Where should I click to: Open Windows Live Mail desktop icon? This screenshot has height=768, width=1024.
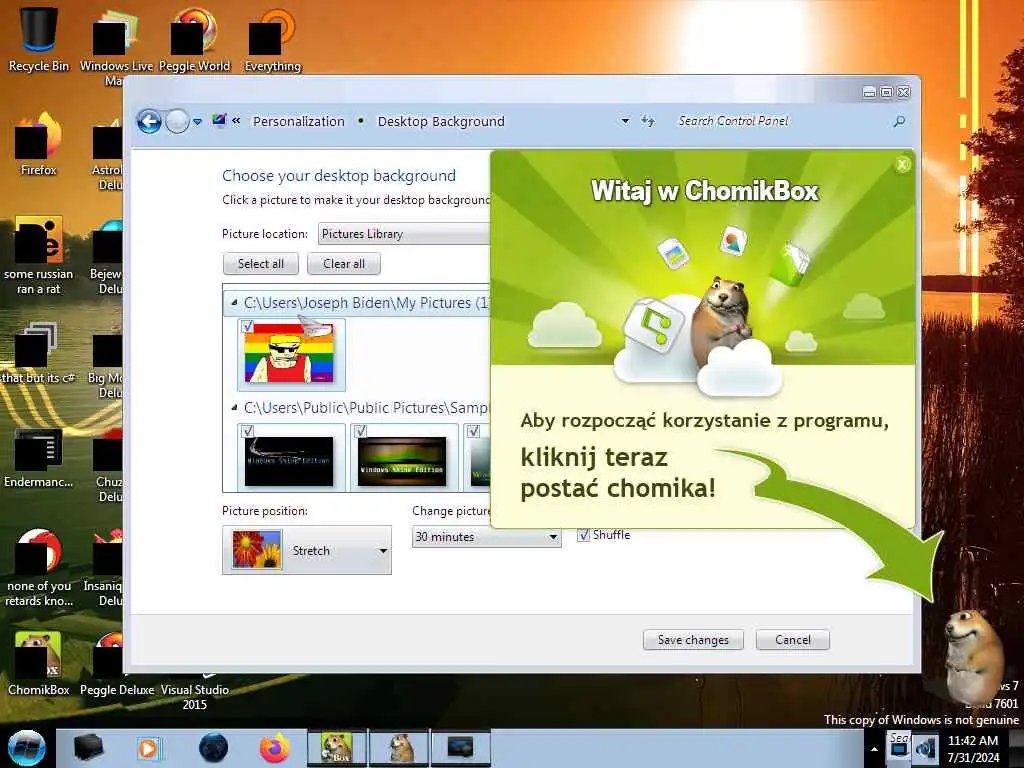[x=116, y=46]
